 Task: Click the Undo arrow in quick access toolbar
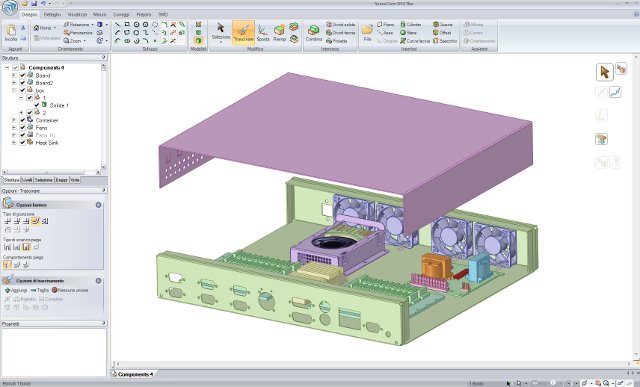click(x=43, y=3)
